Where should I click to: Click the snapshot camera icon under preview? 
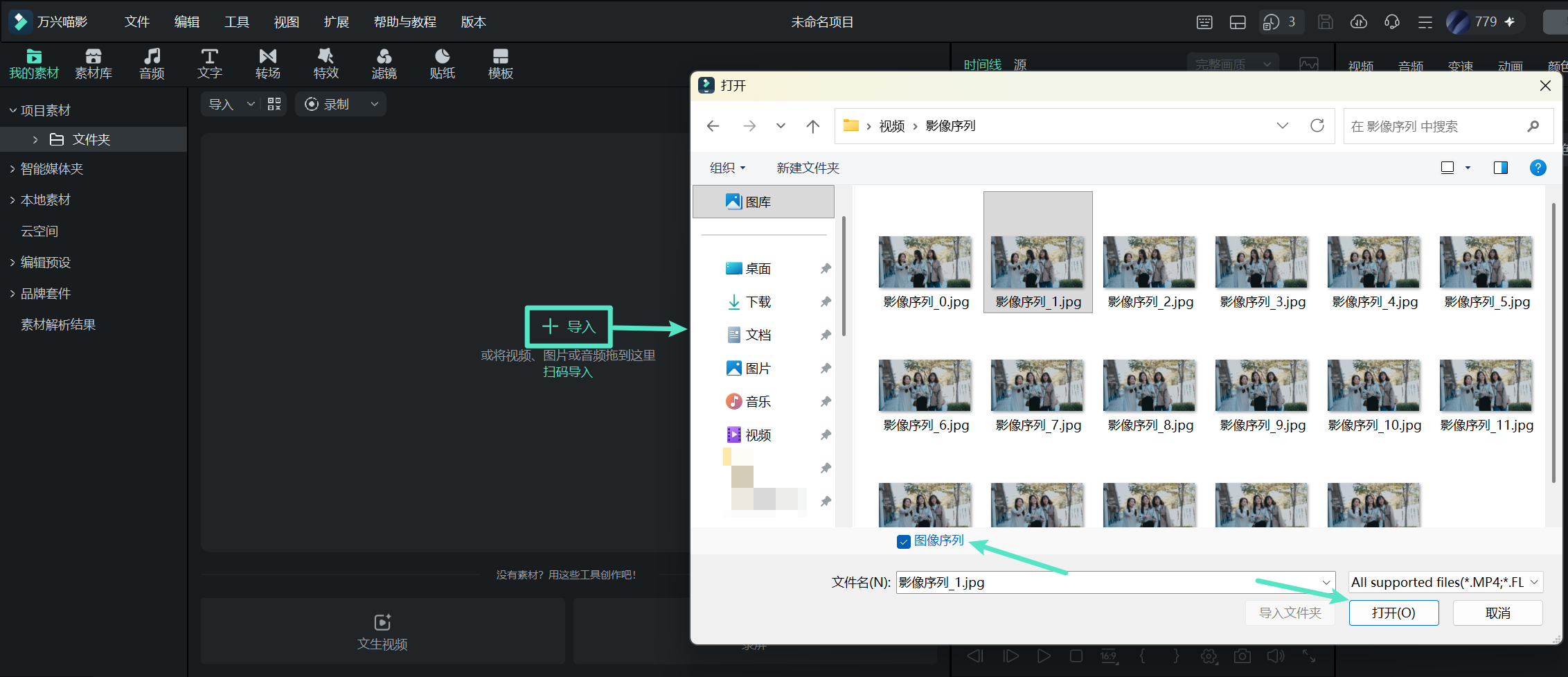(1242, 656)
